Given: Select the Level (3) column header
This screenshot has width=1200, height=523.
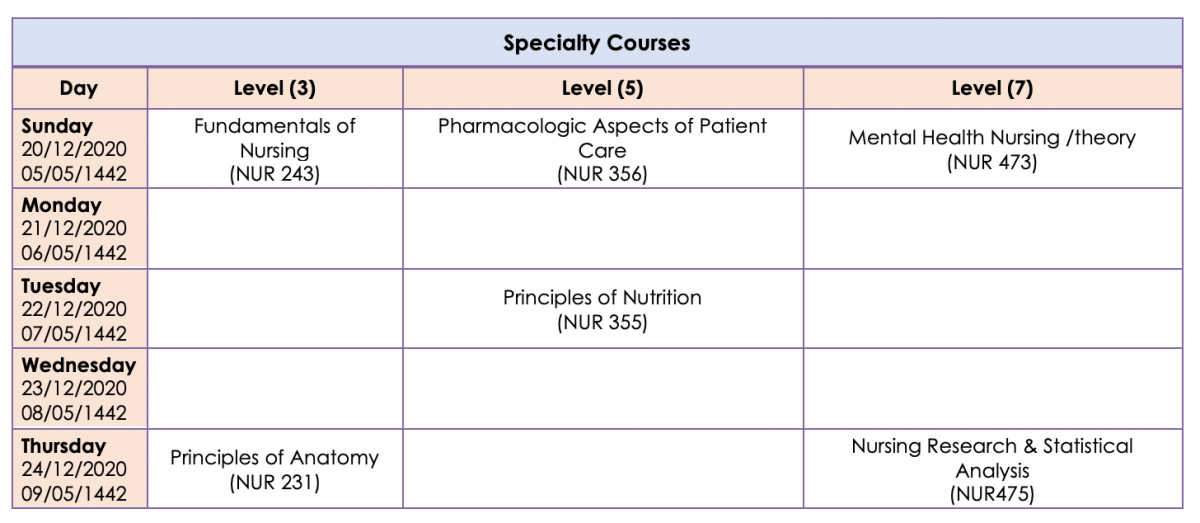Looking at the screenshot, I should [275, 88].
